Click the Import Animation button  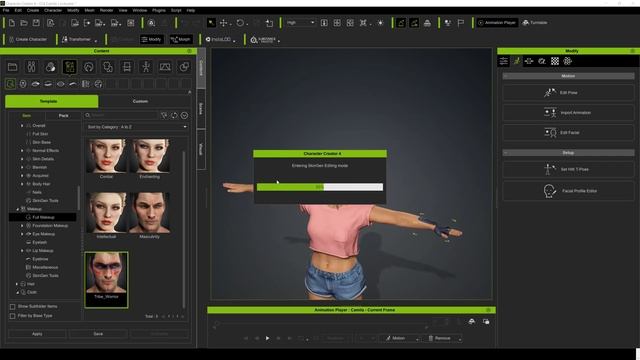pos(568,113)
